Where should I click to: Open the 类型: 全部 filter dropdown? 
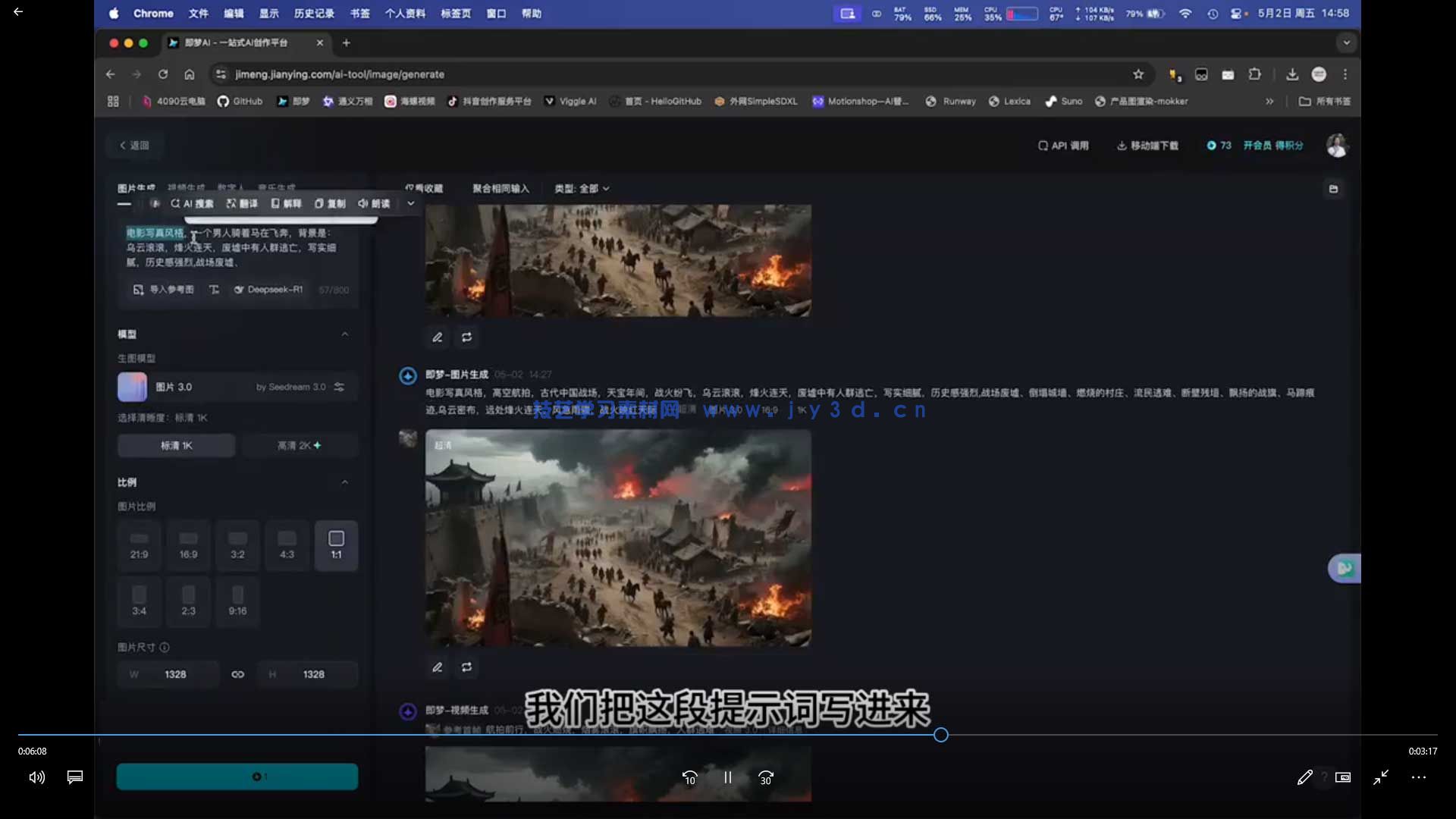pyautogui.click(x=582, y=189)
